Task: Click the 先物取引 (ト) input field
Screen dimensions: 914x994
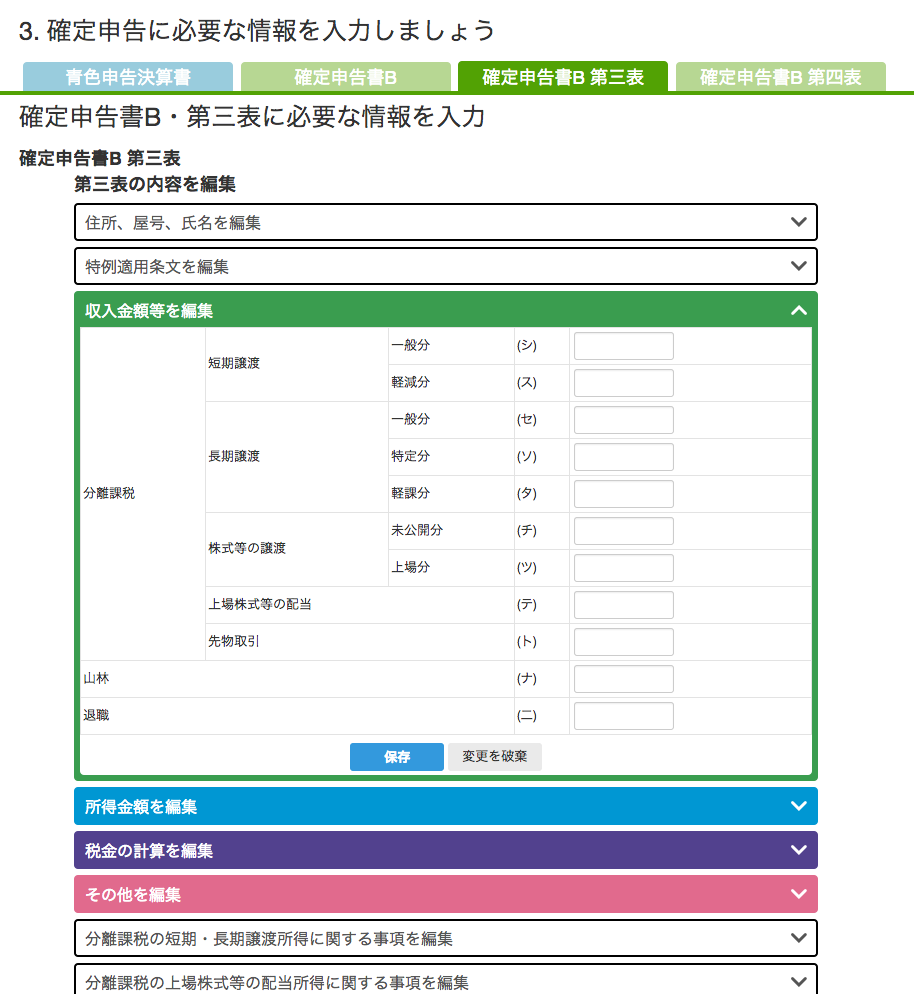Action: 623,642
